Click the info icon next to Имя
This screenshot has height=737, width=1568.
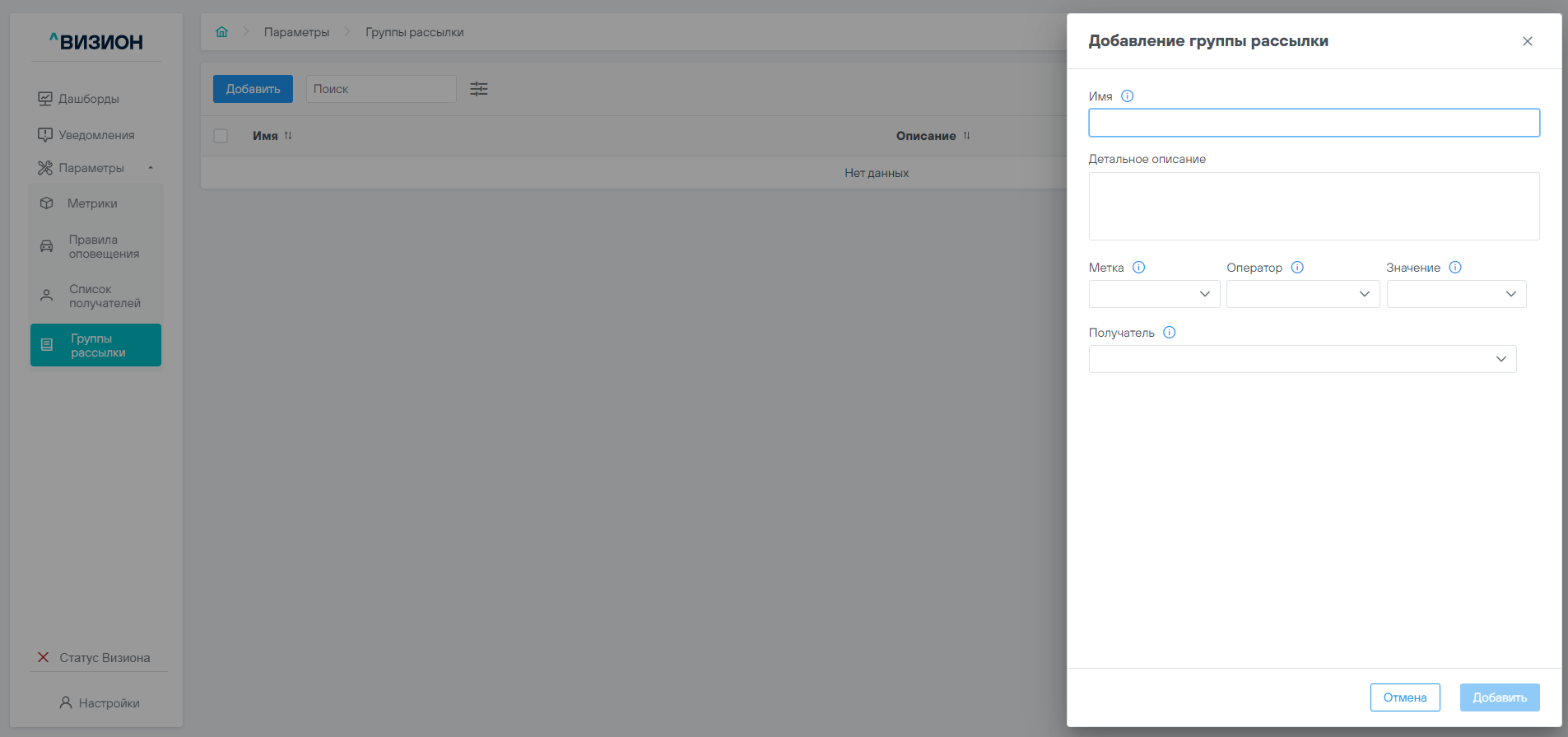pyautogui.click(x=1128, y=96)
